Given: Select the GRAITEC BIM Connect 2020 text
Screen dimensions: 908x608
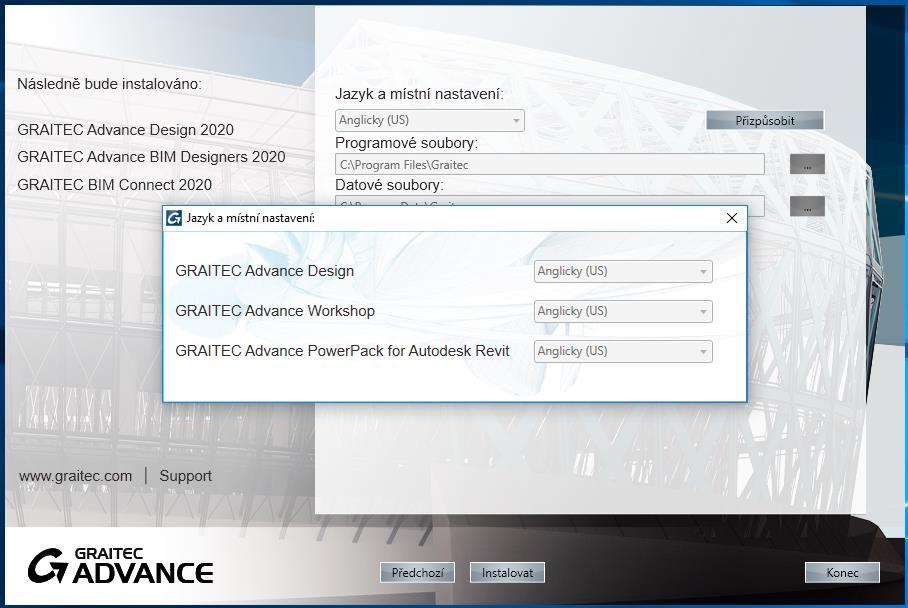Looking at the screenshot, I should click(x=115, y=185).
